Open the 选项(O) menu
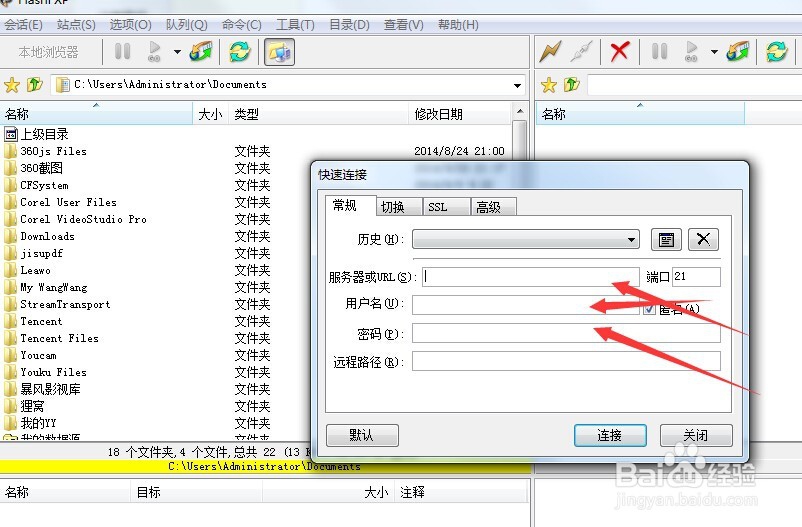The image size is (802, 527). (x=130, y=25)
